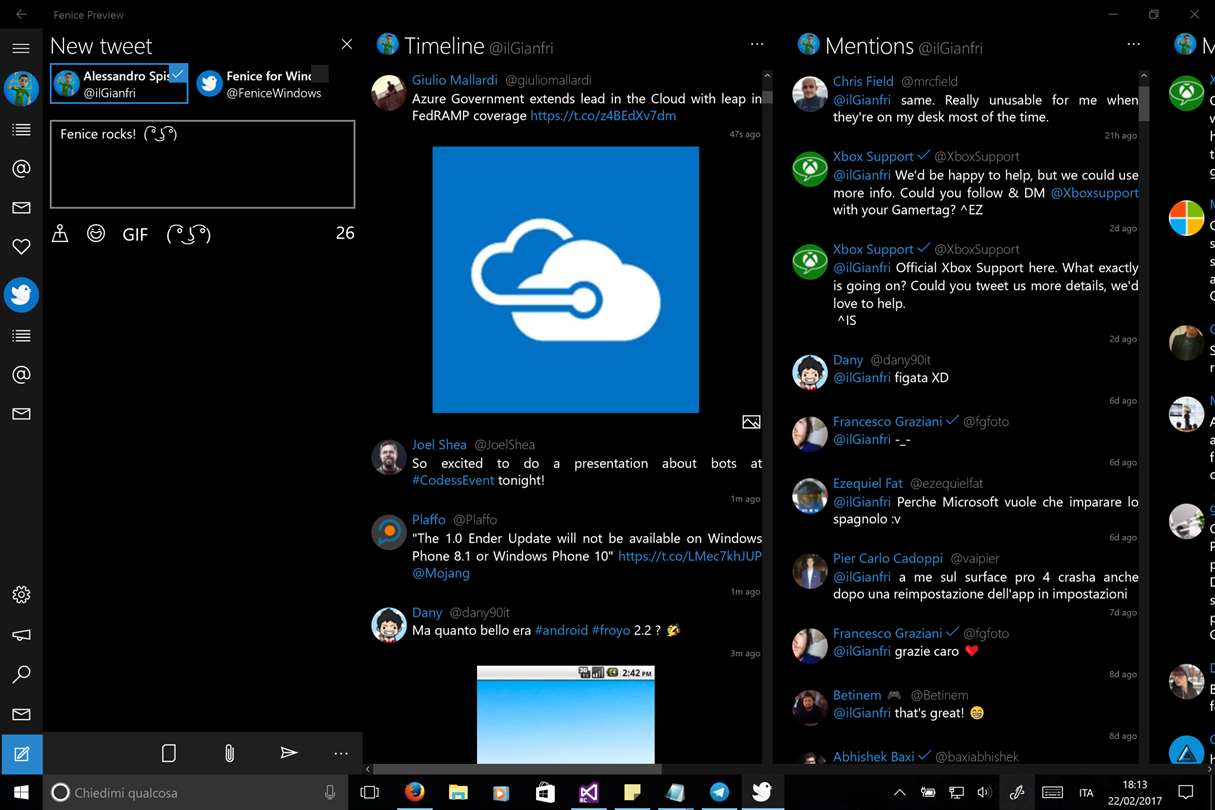Open Pier Carlo Cadoppi profile name

click(888, 558)
